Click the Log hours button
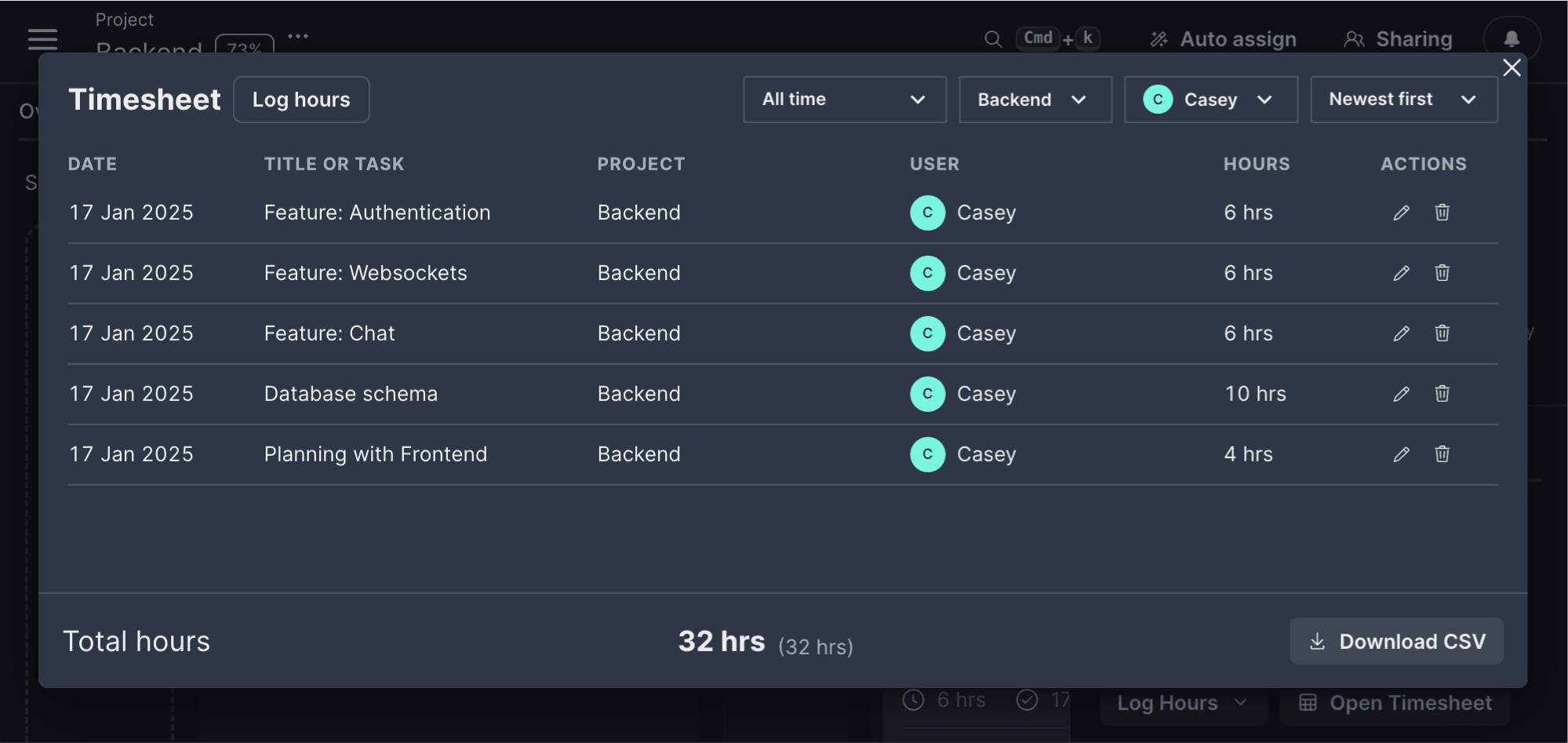Viewport: 1568px width, 743px height. [301, 100]
